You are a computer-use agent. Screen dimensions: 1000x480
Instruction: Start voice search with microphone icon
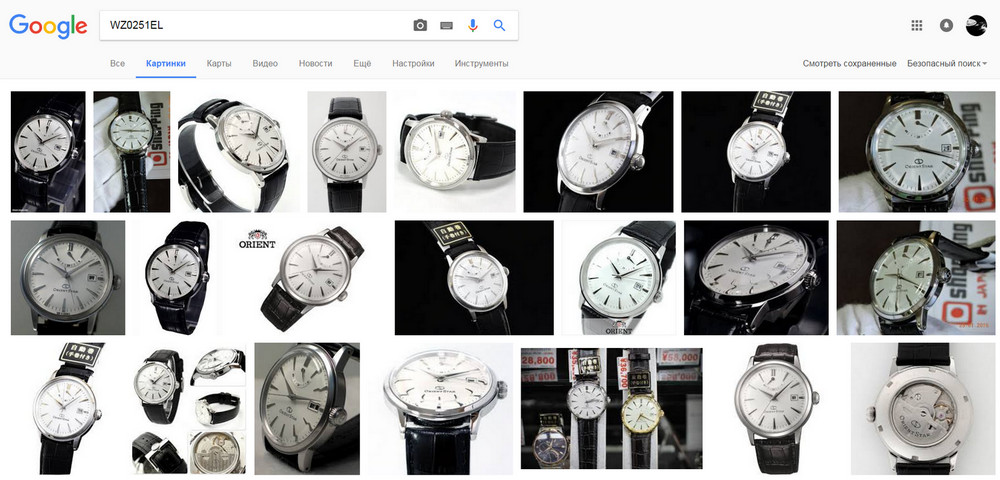tap(473, 26)
